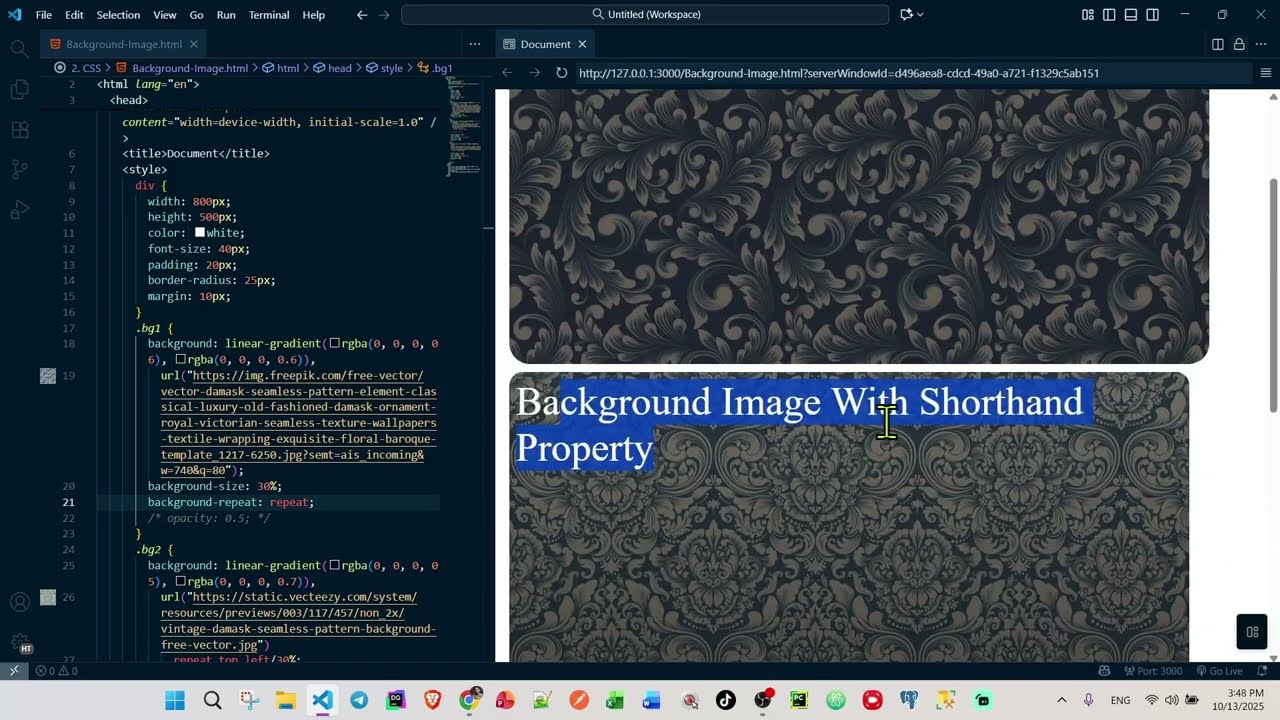
Task: Click the image thumbnail in gutter line 26
Action: 47,597
